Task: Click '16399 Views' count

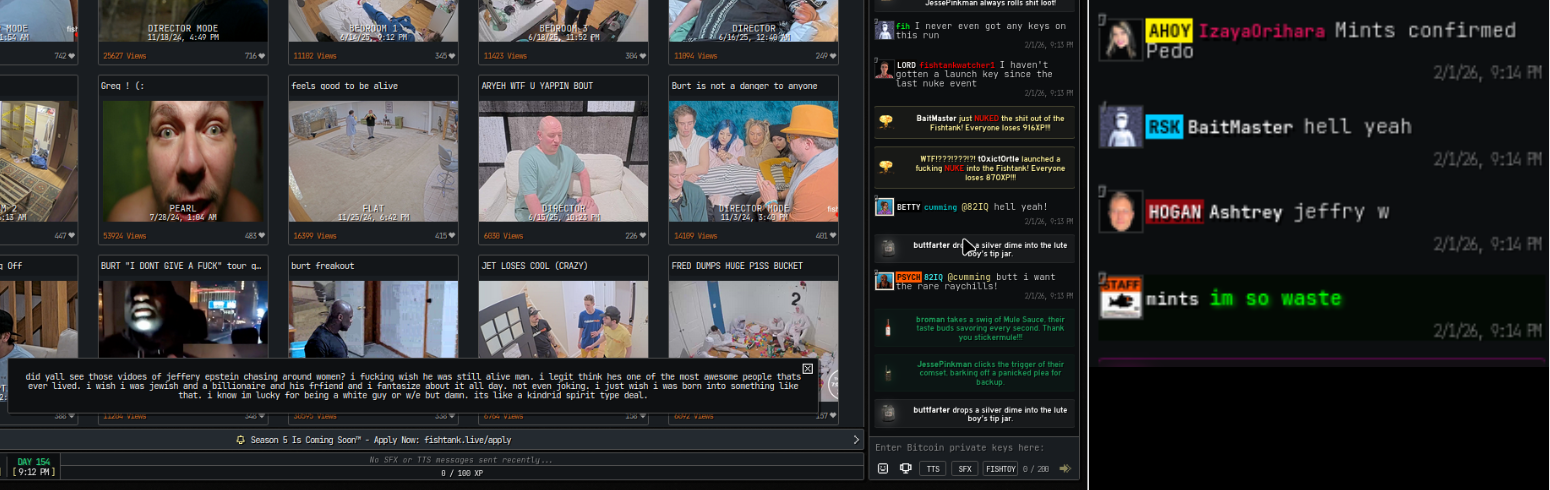Action: (313, 236)
